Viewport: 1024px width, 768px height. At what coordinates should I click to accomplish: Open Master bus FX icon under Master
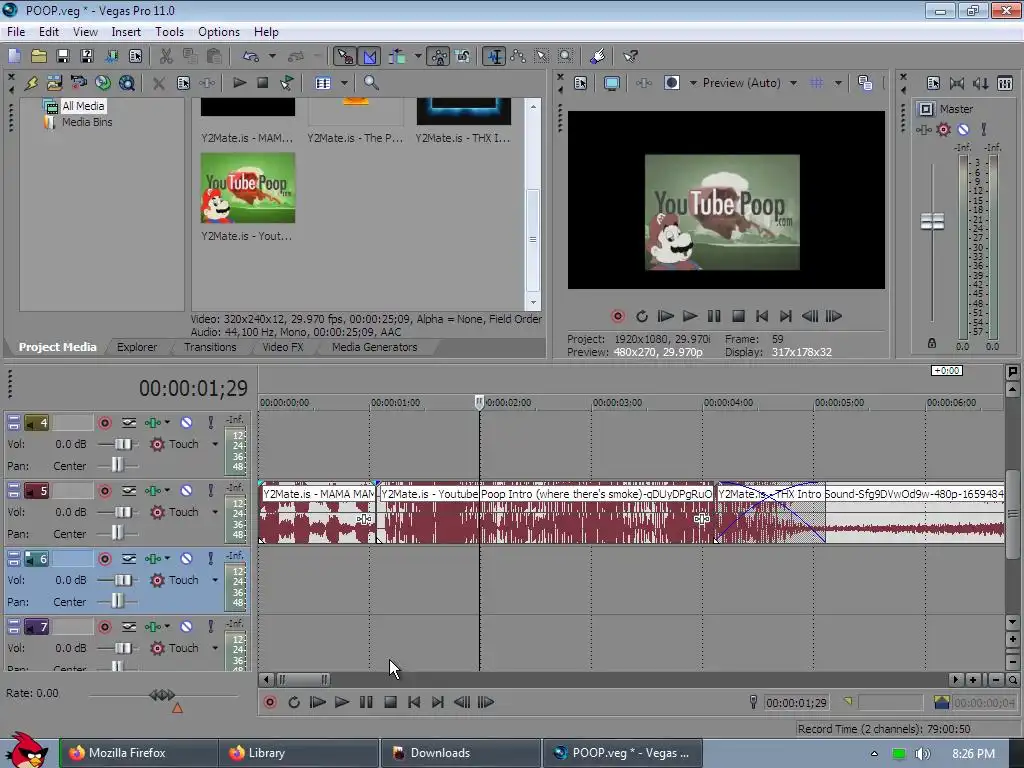(x=923, y=130)
